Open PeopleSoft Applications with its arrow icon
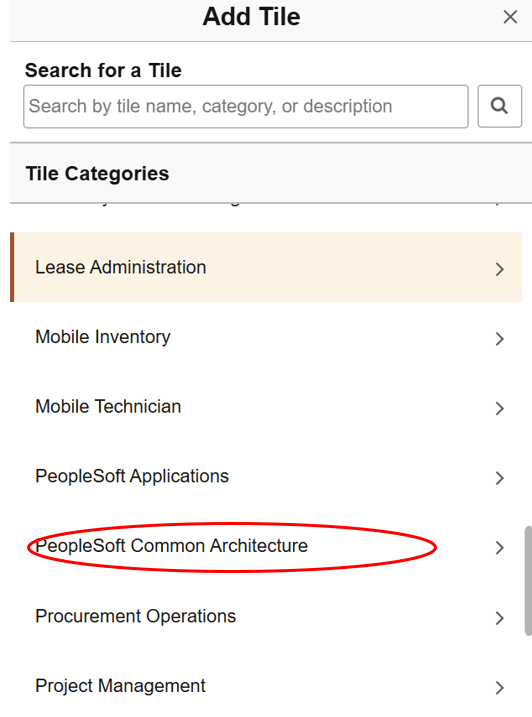532x717 pixels. tap(500, 478)
